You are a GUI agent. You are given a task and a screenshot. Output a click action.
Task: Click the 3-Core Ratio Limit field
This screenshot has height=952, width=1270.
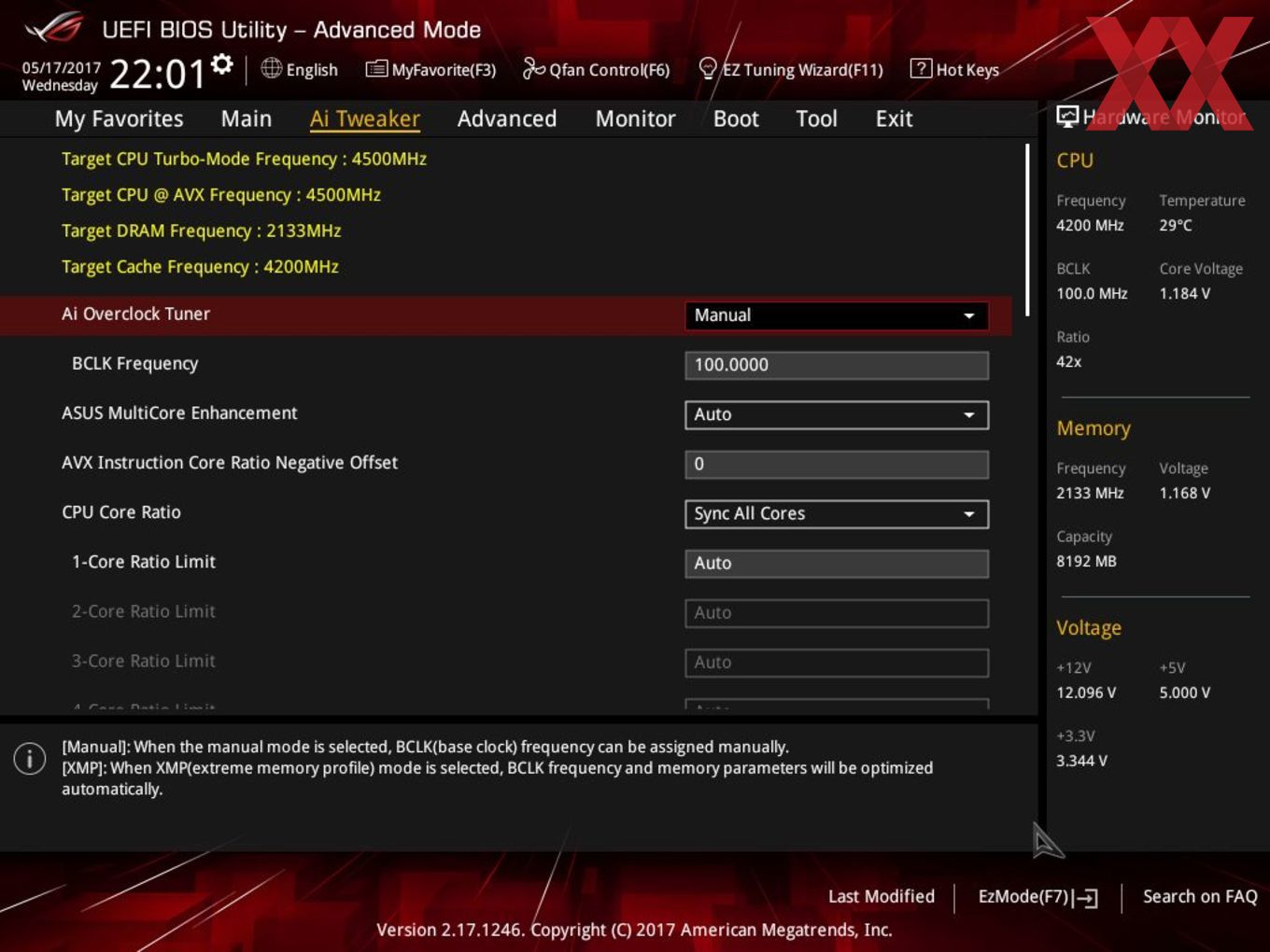837,662
